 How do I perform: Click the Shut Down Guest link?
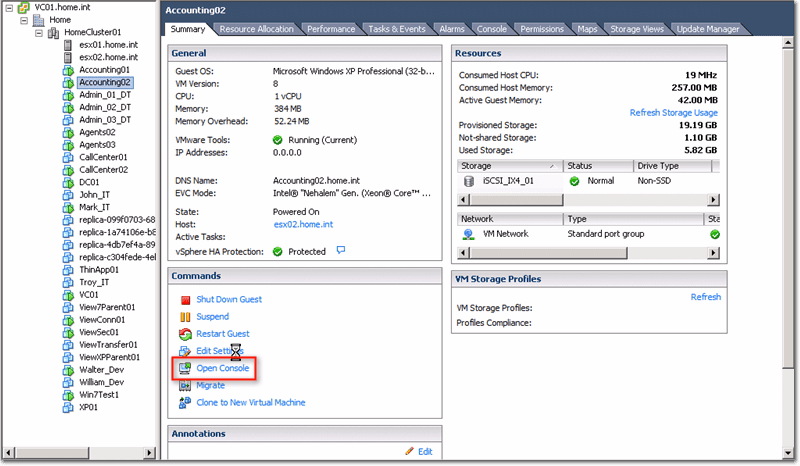click(229, 300)
